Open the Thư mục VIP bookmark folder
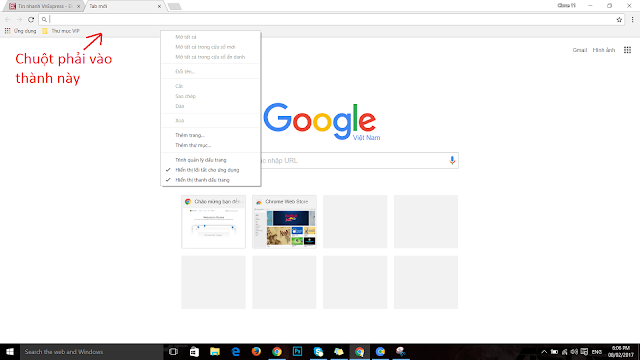The image size is (640, 360). click(61, 31)
